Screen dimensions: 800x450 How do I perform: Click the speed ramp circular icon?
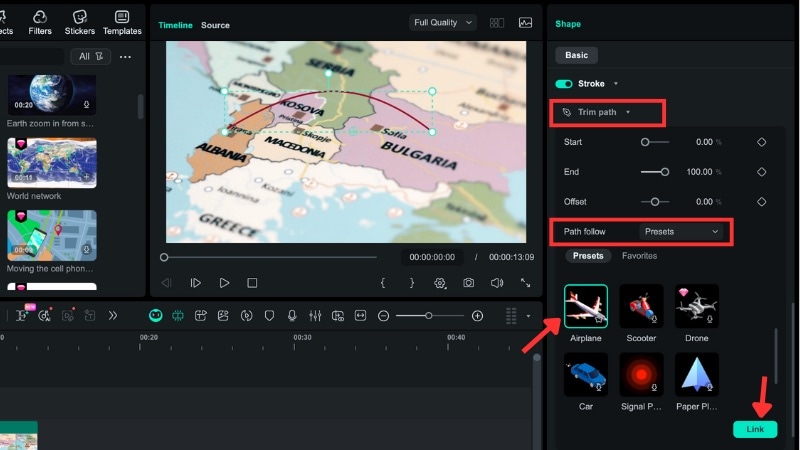pos(246,316)
